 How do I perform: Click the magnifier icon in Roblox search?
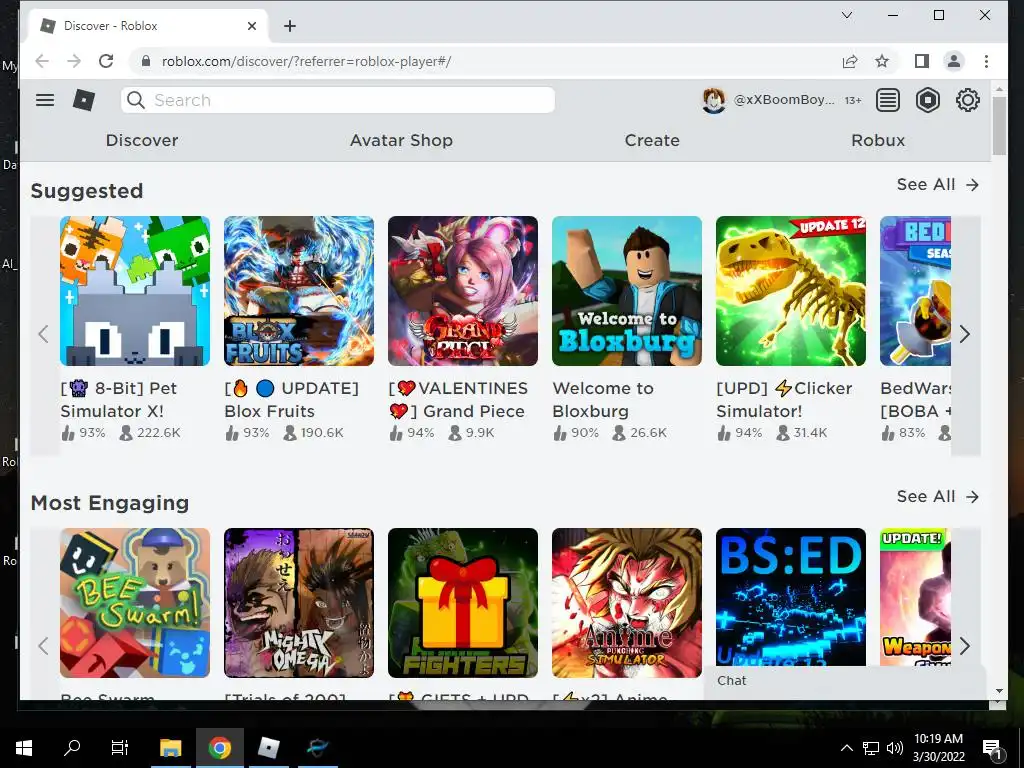click(136, 100)
